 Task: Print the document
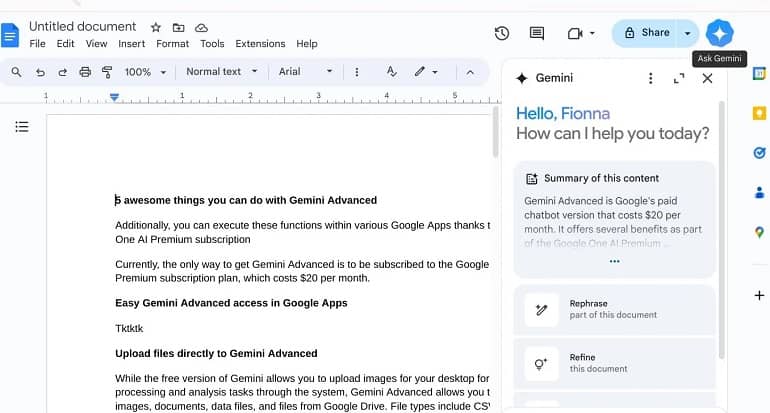tap(85, 72)
